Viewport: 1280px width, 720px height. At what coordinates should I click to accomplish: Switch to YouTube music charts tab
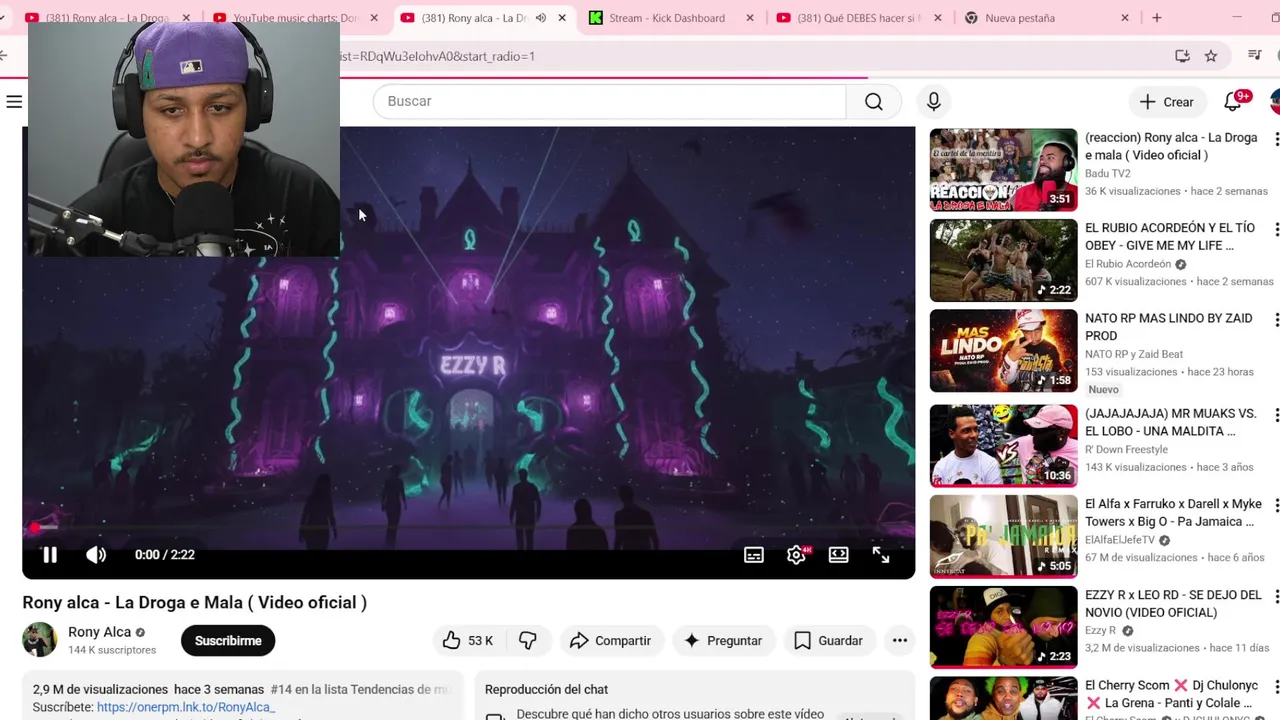click(x=294, y=18)
